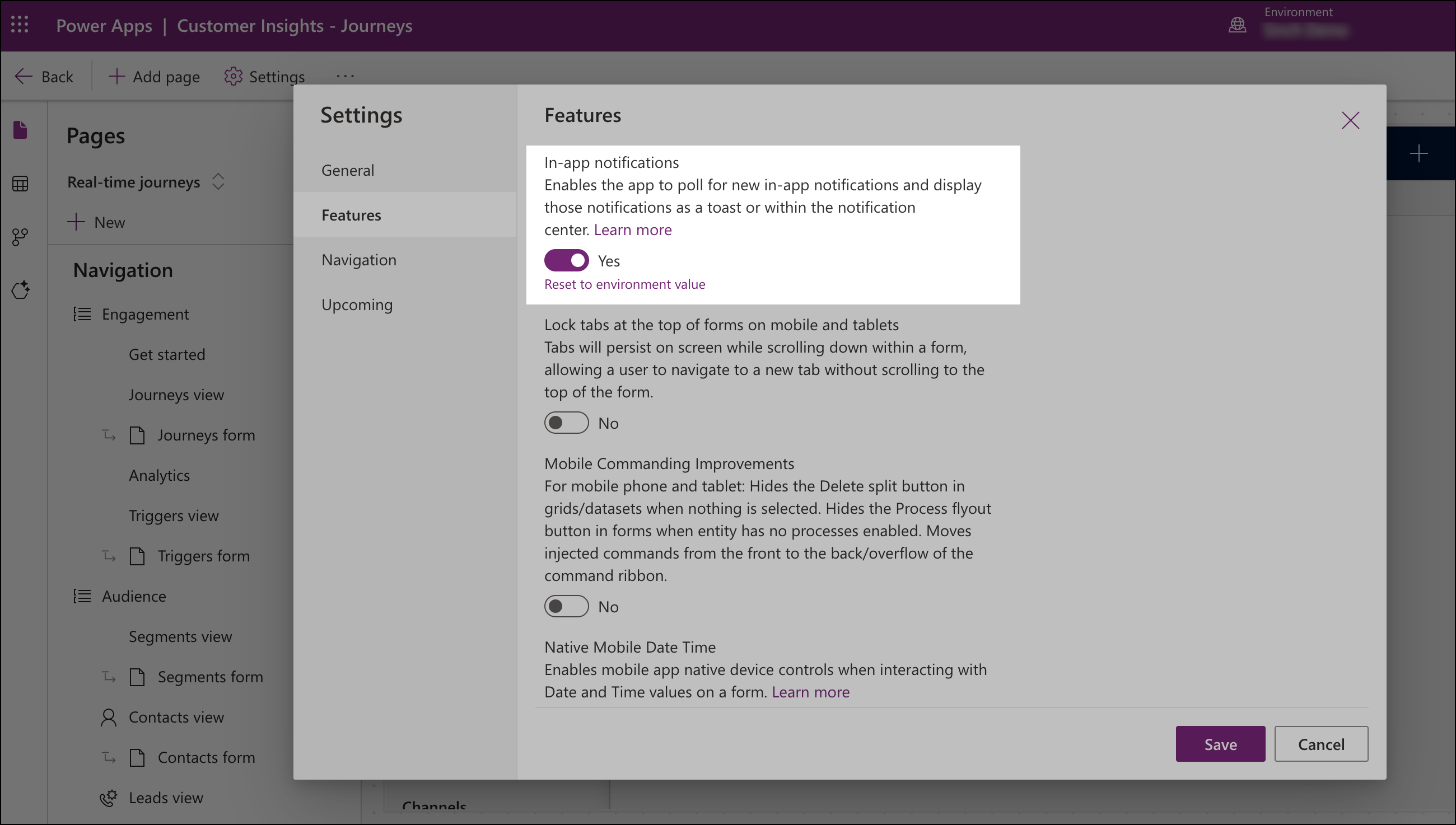1456x825 pixels.
Task: Select the Automation flow icon in left rail
Action: tap(20, 237)
